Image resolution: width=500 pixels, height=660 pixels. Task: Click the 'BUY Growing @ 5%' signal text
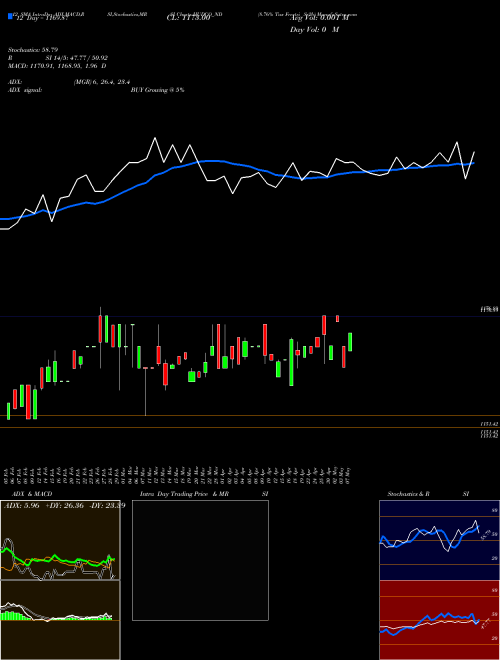[x=157, y=90]
